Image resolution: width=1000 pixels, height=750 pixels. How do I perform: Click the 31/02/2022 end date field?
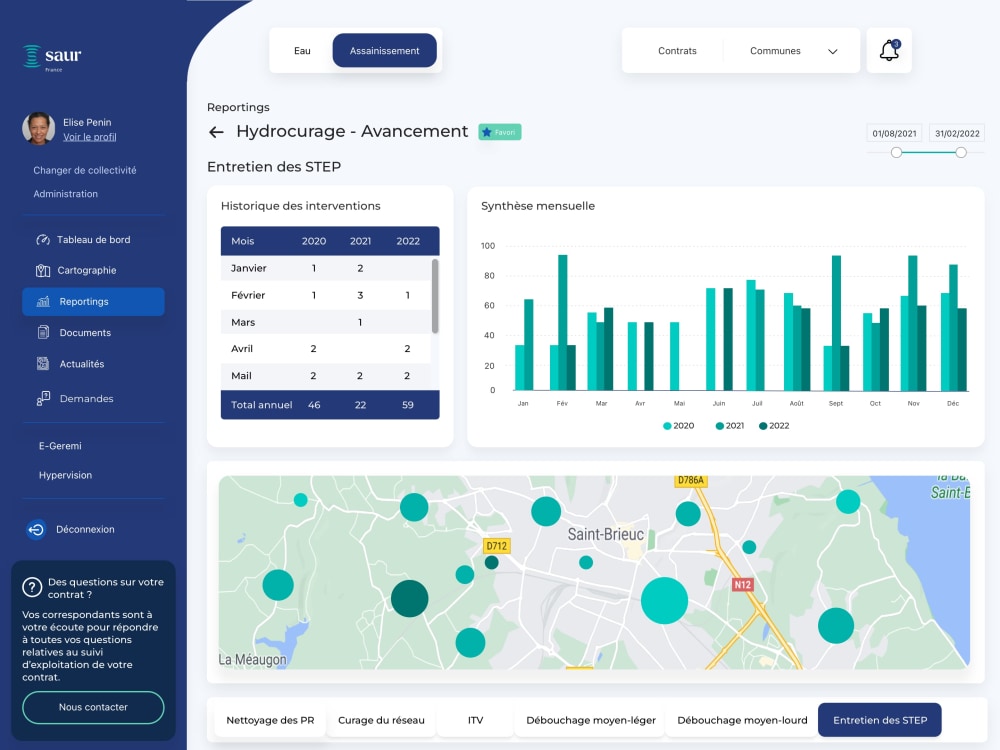(957, 133)
